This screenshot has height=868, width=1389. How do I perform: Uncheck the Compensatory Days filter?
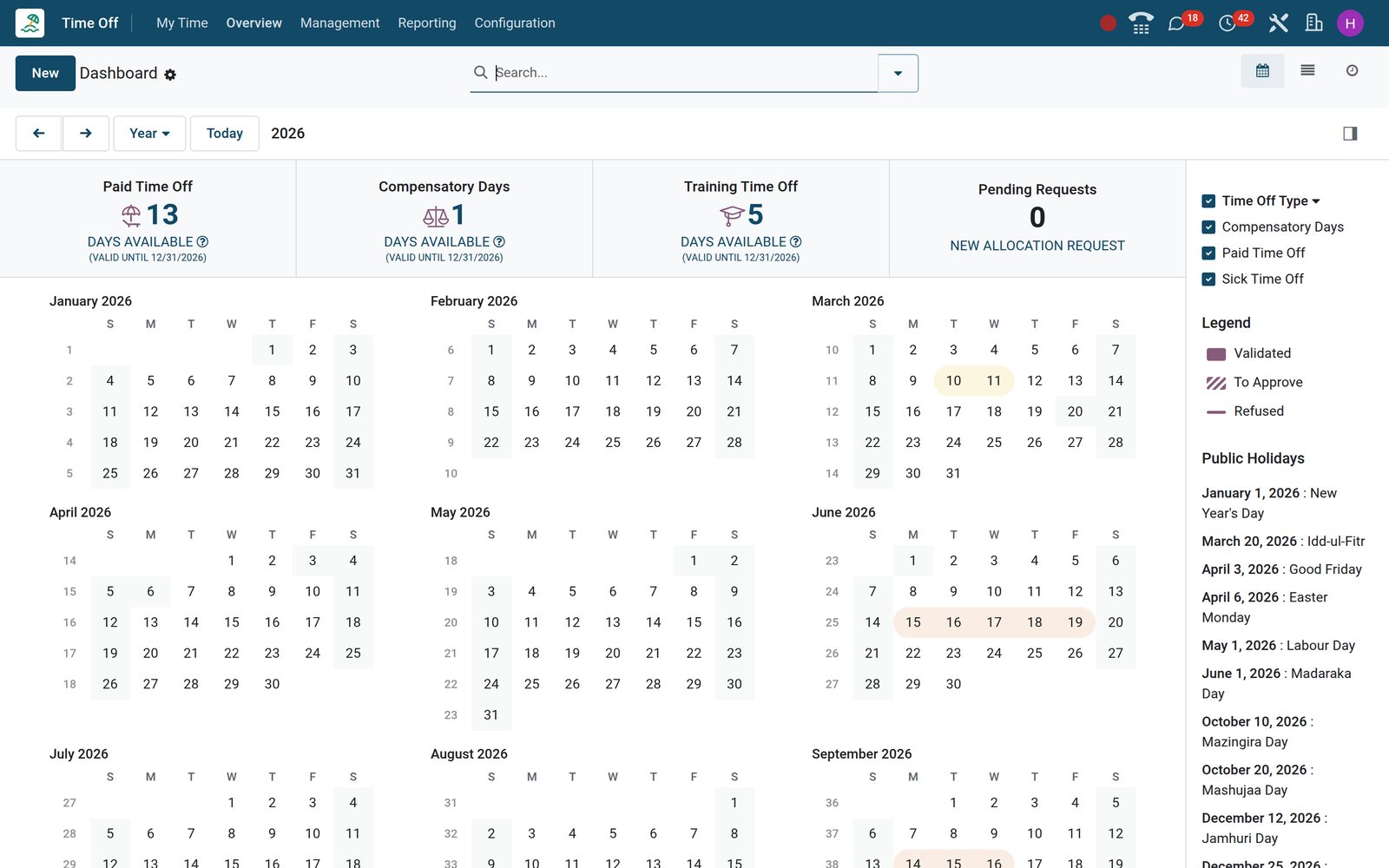point(1208,227)
